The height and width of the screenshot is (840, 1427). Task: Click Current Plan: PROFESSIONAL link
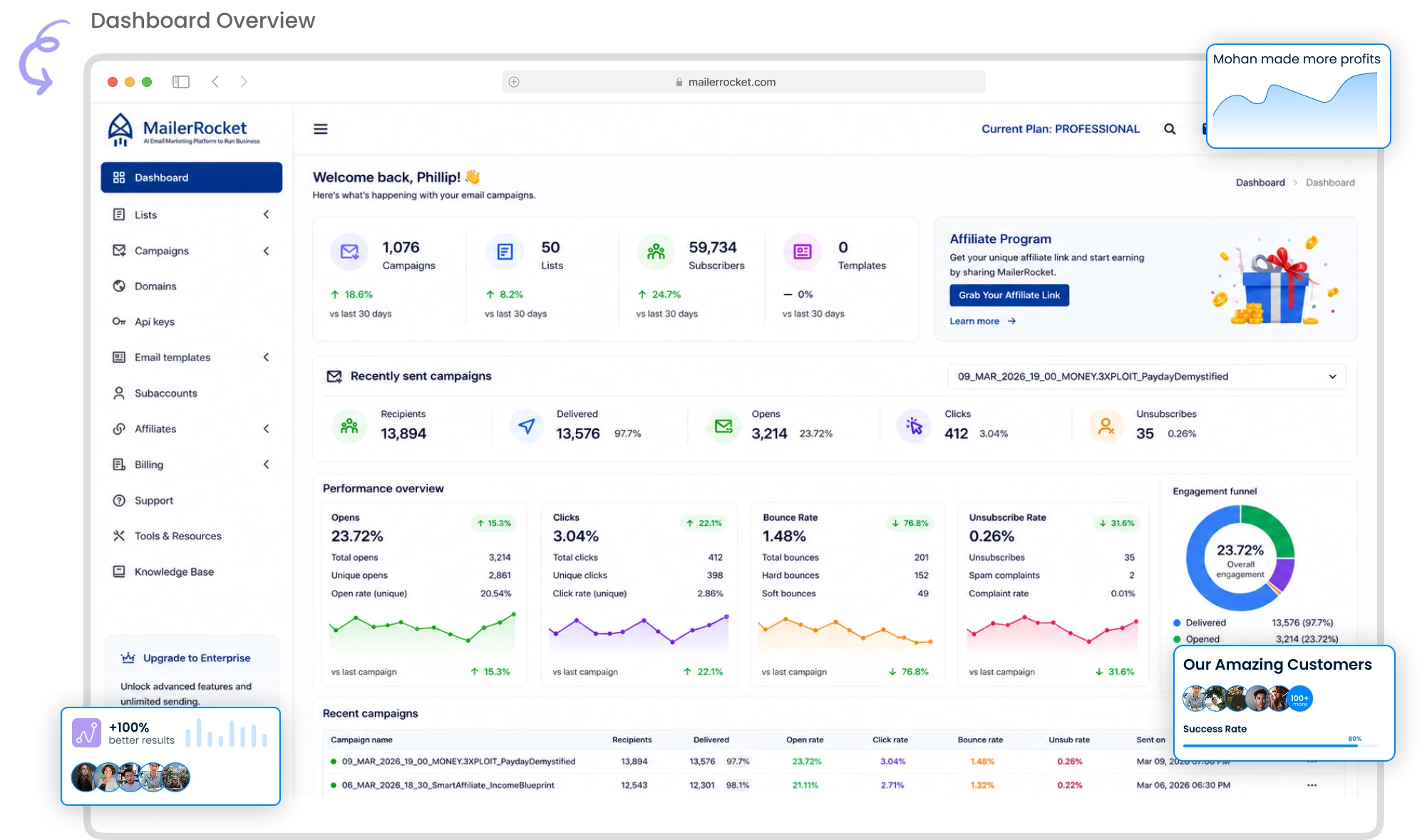coord(1061,129)
